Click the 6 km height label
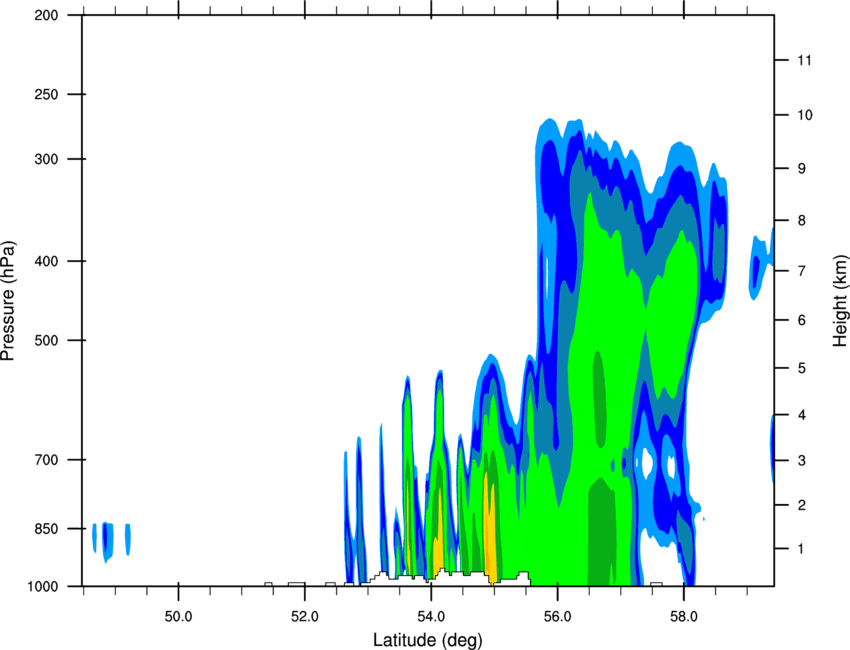 [x=801, y=320]
